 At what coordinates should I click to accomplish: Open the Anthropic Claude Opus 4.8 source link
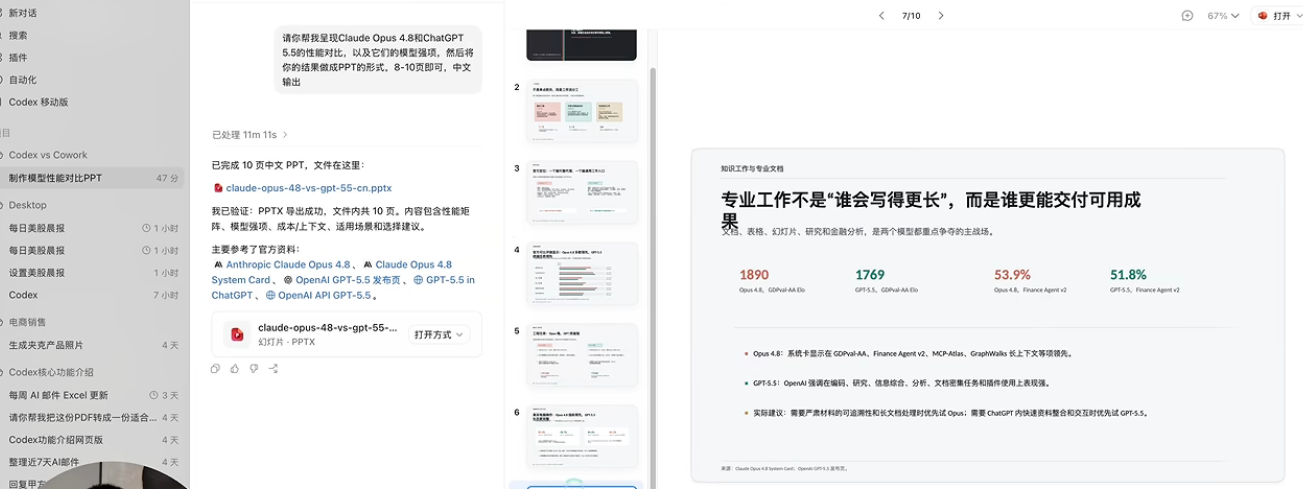pos(288,265)
